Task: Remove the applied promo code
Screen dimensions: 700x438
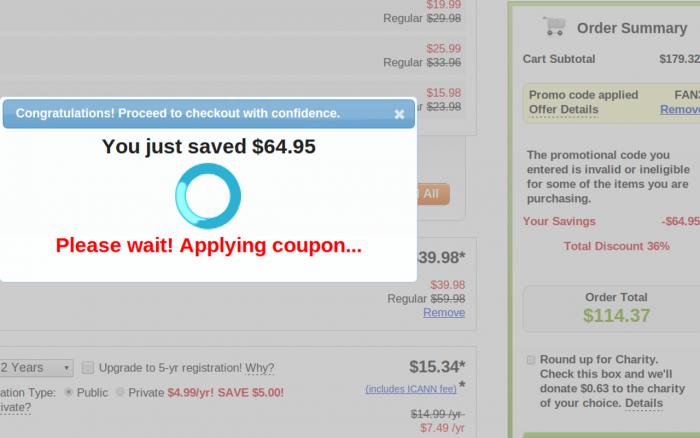Action: click(x=680, y=109)
